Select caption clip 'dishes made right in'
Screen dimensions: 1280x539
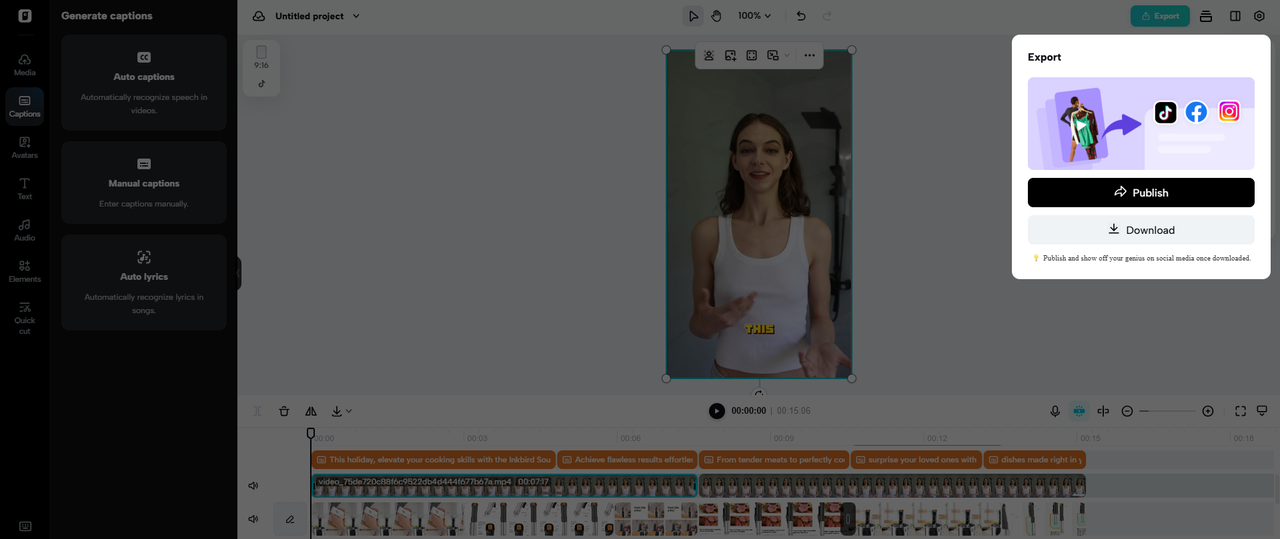point(1035,460)
